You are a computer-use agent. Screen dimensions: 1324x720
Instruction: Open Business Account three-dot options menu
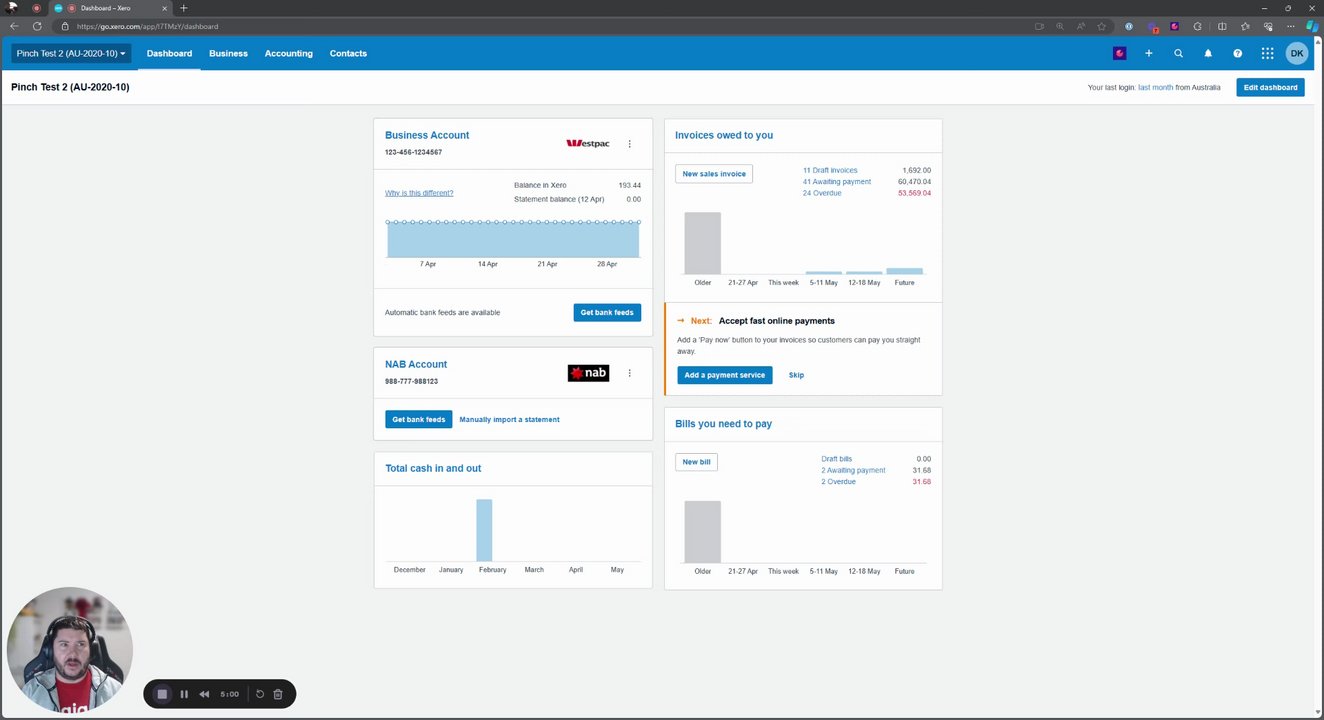pos(629,144)
